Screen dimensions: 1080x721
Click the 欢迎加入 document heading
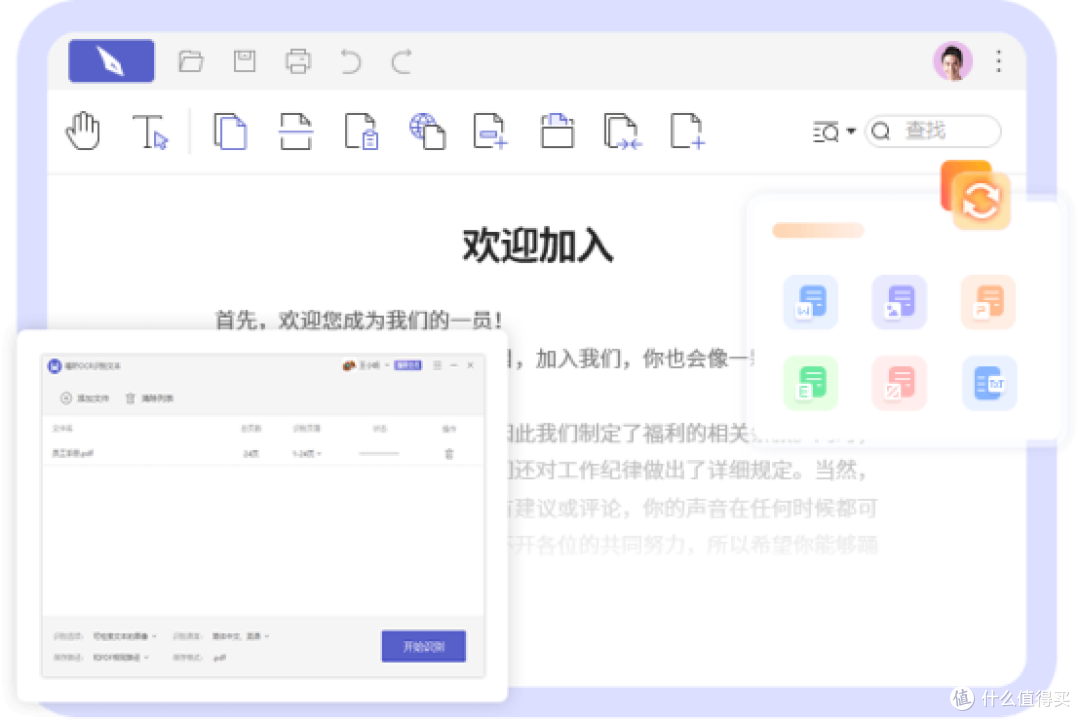pyautogui.click(x=537, y=245)
